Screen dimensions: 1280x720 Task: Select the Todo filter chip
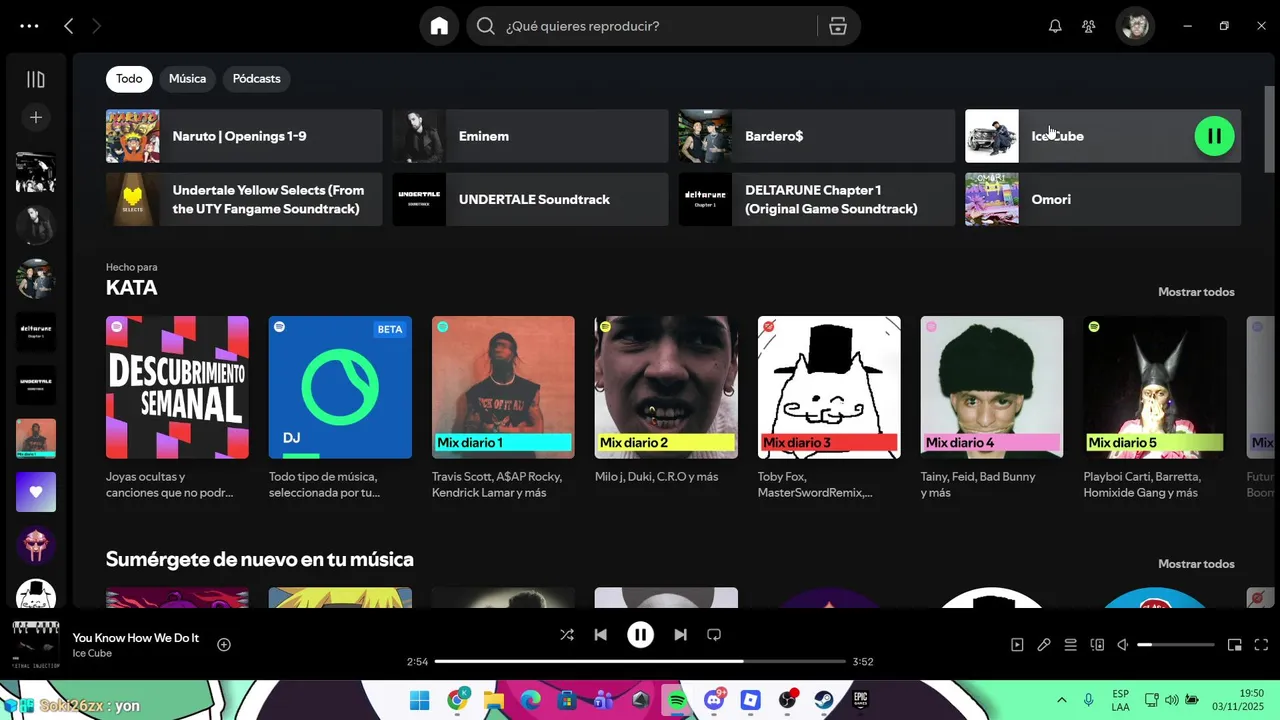point(129,79)
